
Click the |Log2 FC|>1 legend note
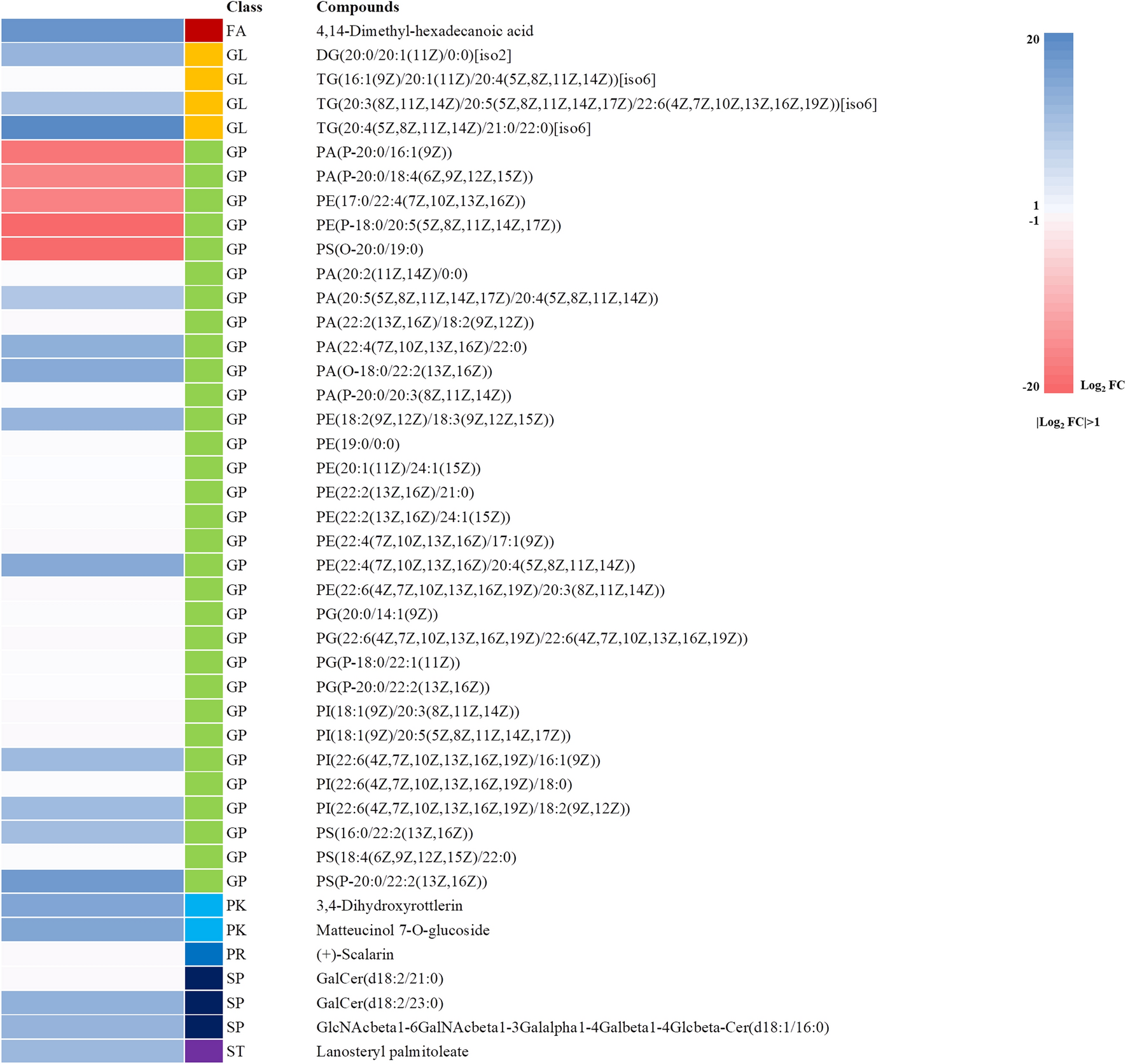click(1068, 422)
